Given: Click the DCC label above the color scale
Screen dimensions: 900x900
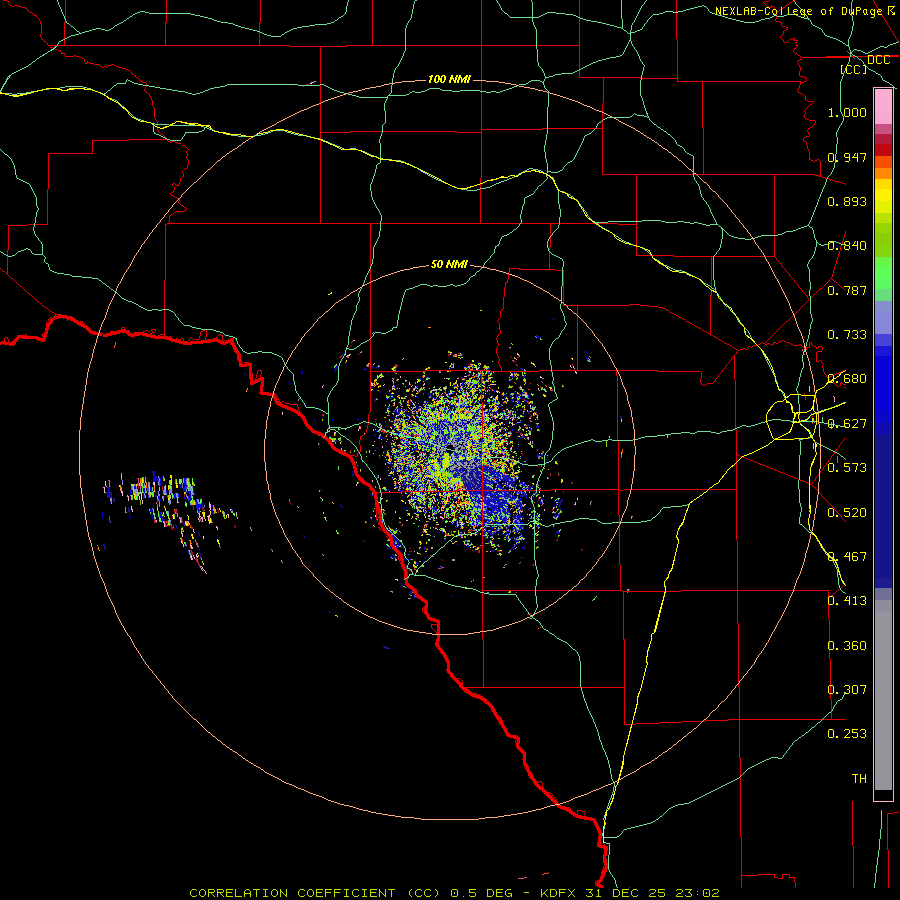Looking at the screenshot, I should tap(878, 60).
